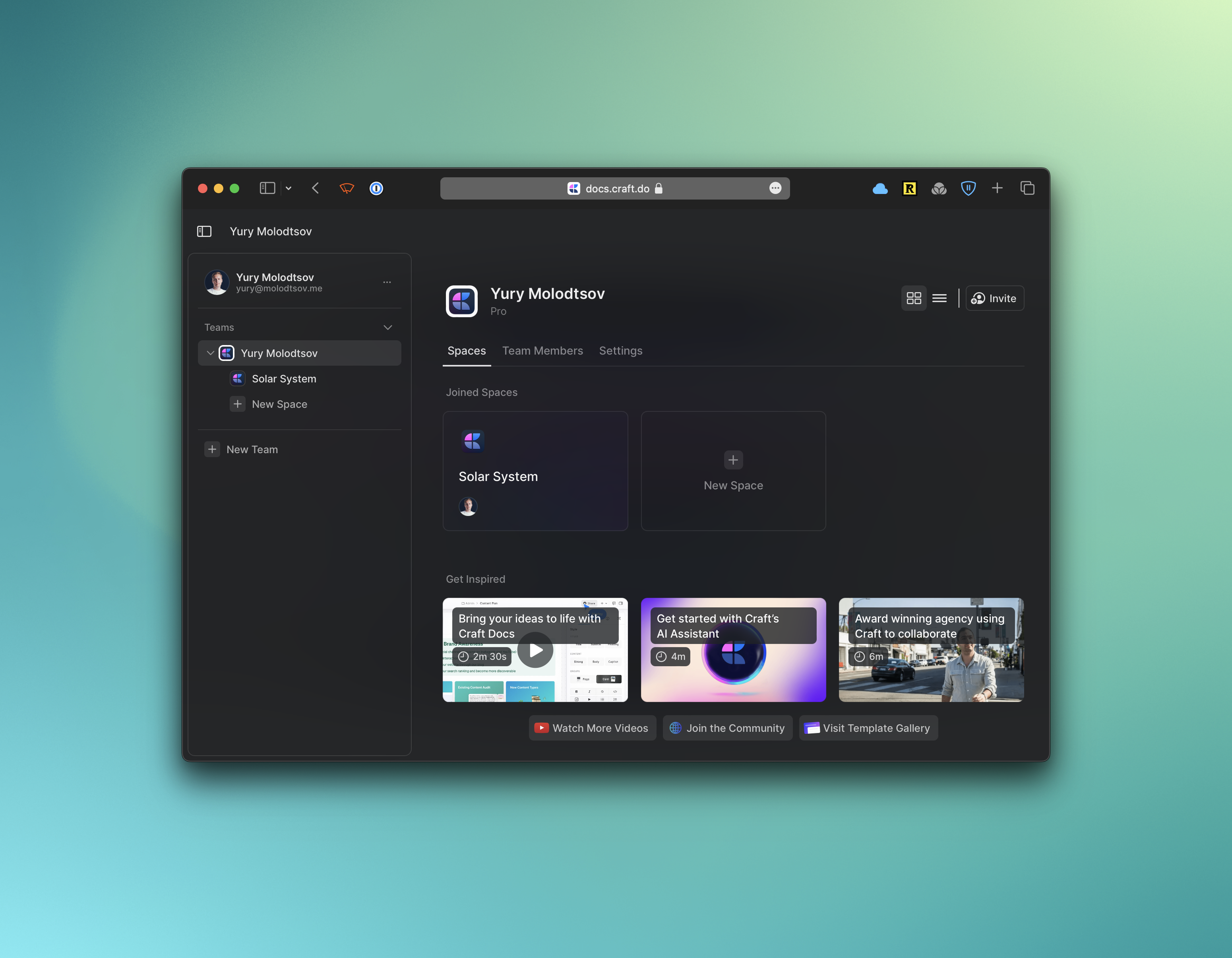1232x958 pixels.
Task: Click Watch More Videos link
Action: coord(591,727)
